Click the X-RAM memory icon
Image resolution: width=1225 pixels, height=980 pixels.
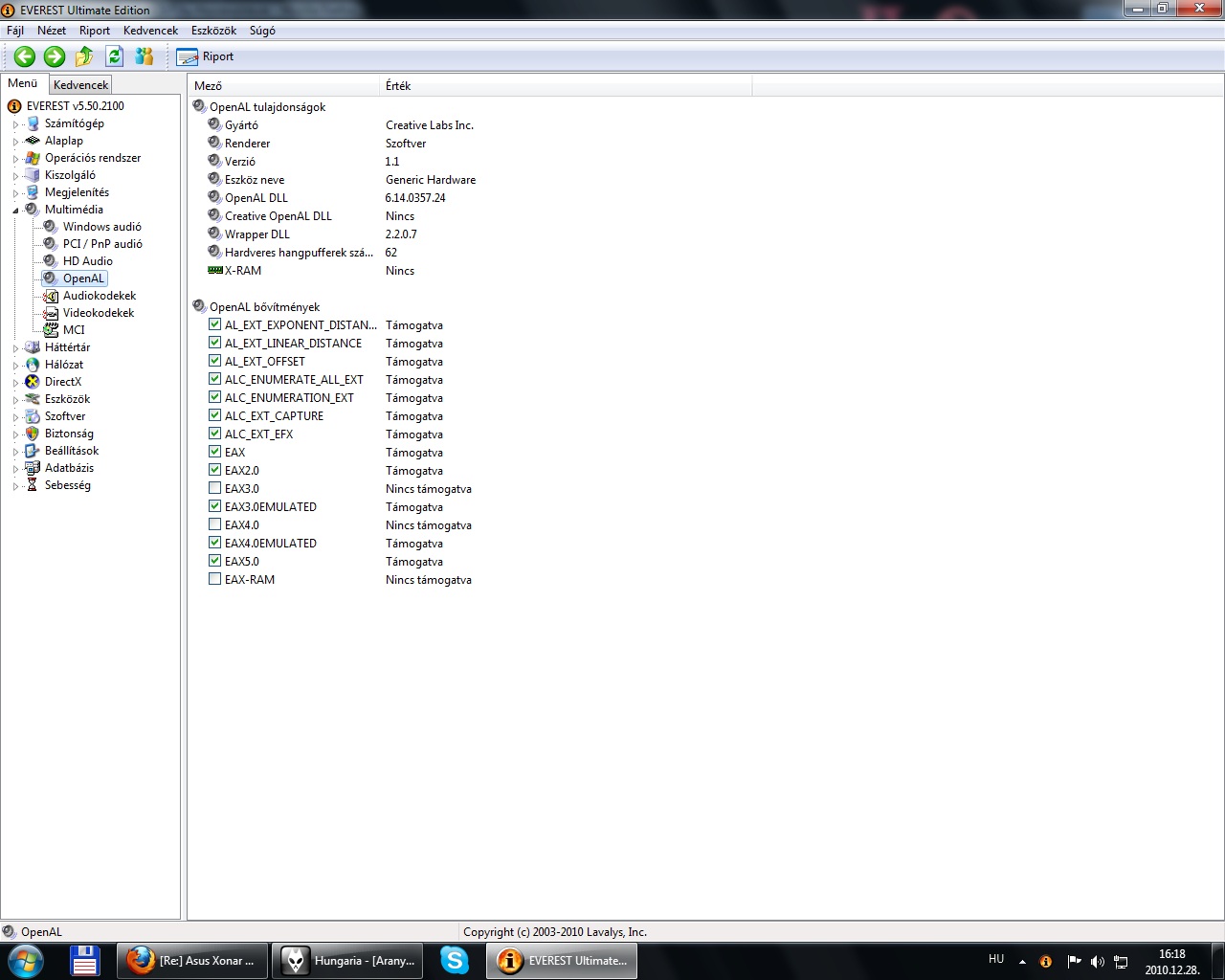[x=215, y=271]
